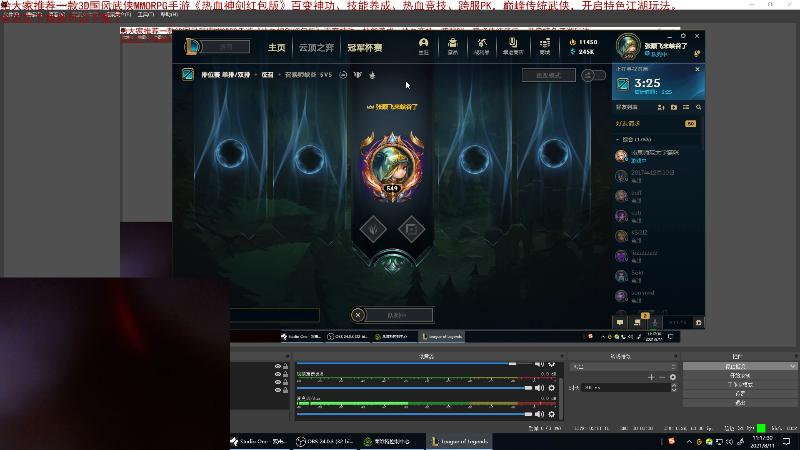Switch to OBS in the Windows taskbar
This screenshot has height=450, width=800.
(325, 441)
